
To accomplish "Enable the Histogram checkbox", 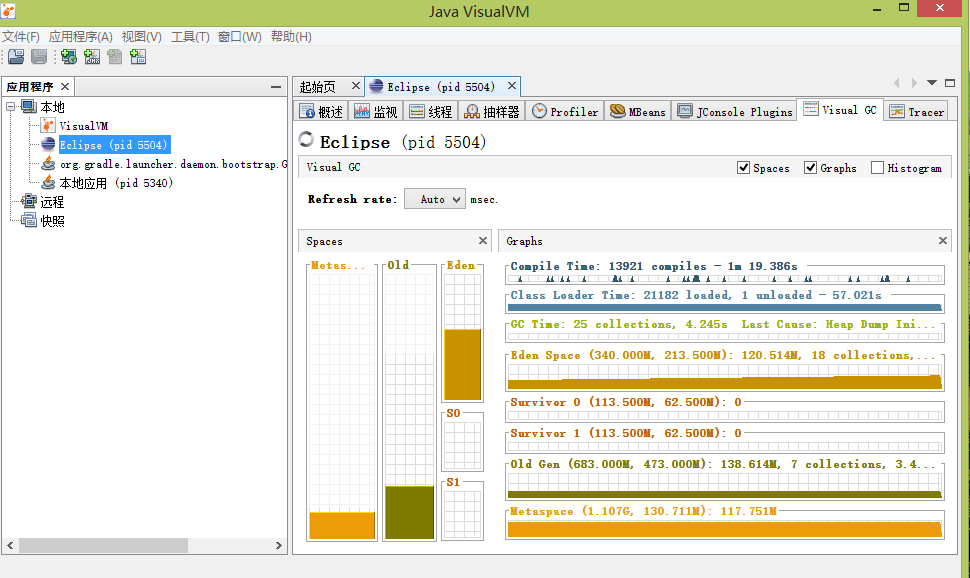I will tap(877, 168).
